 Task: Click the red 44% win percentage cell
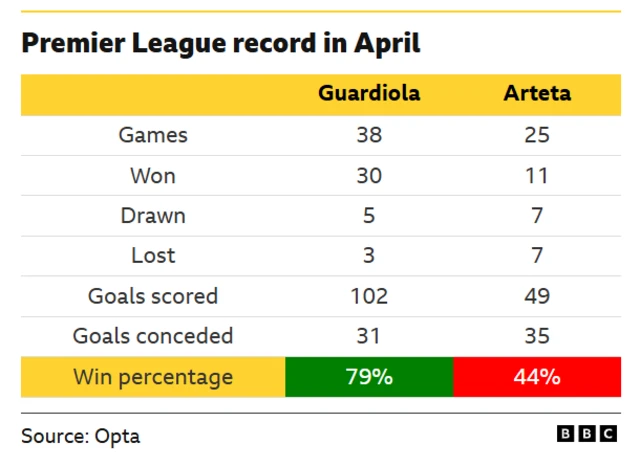coord(537,377)
